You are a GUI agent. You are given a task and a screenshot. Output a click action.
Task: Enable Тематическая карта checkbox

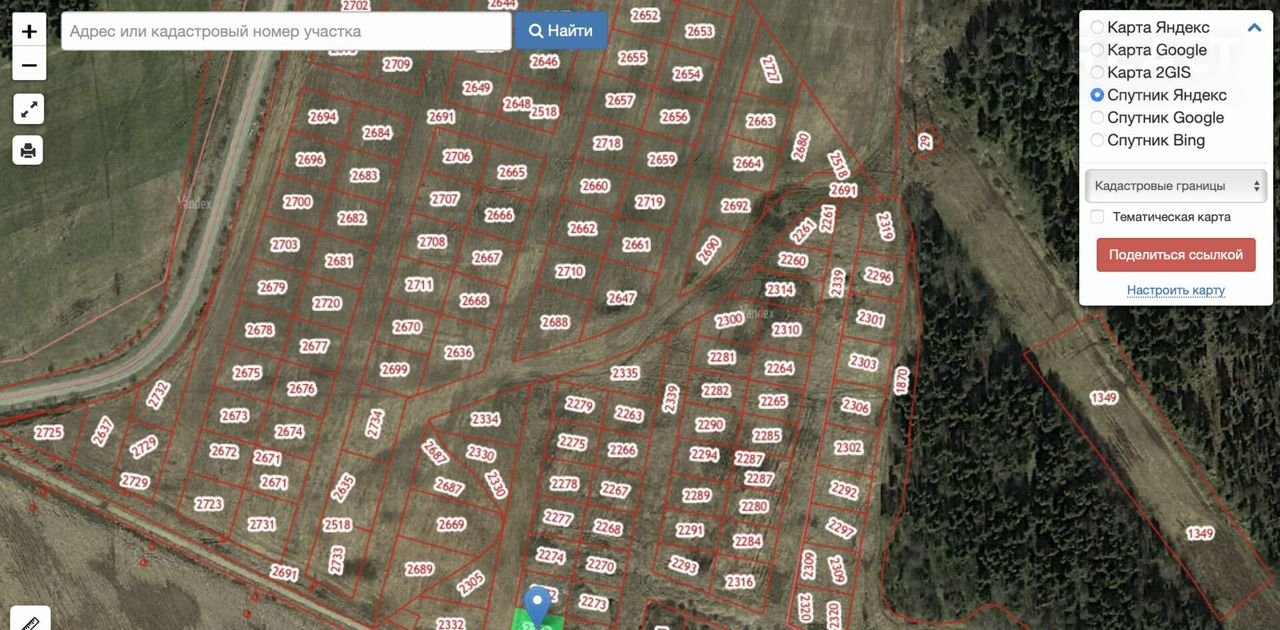click(1098, 217)
